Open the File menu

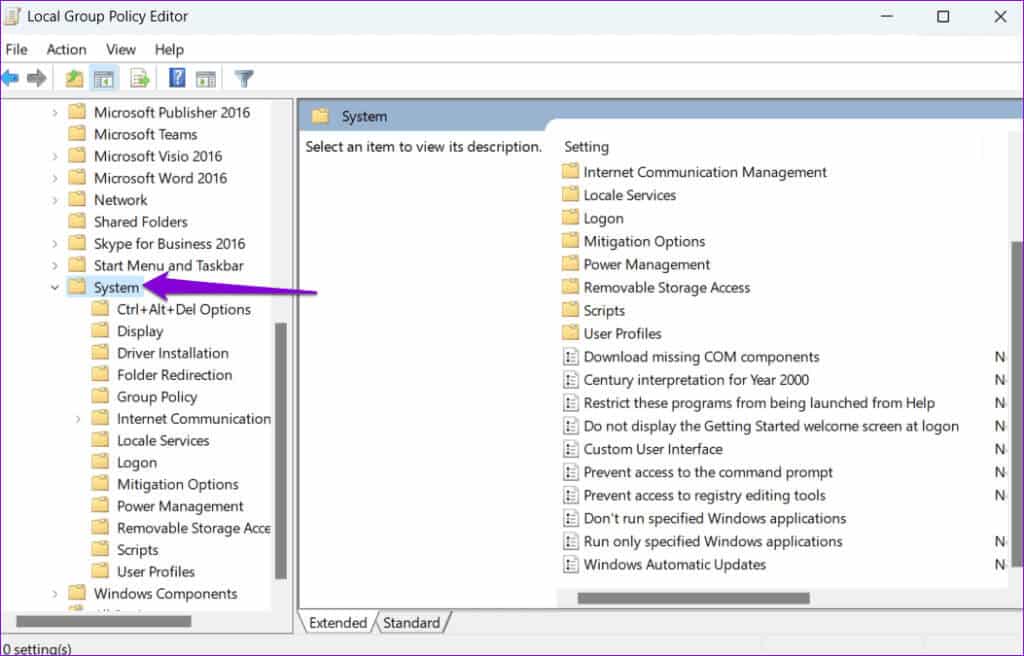(16, 50)
